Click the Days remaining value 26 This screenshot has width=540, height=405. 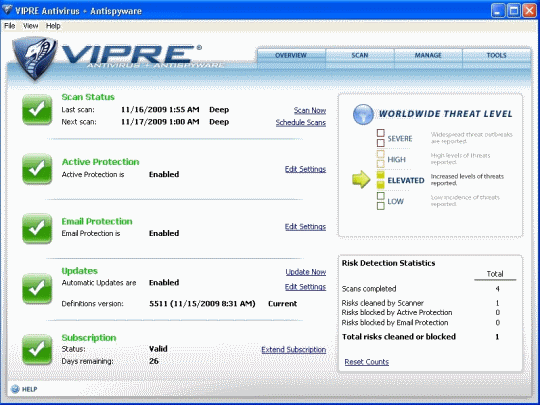154,361
